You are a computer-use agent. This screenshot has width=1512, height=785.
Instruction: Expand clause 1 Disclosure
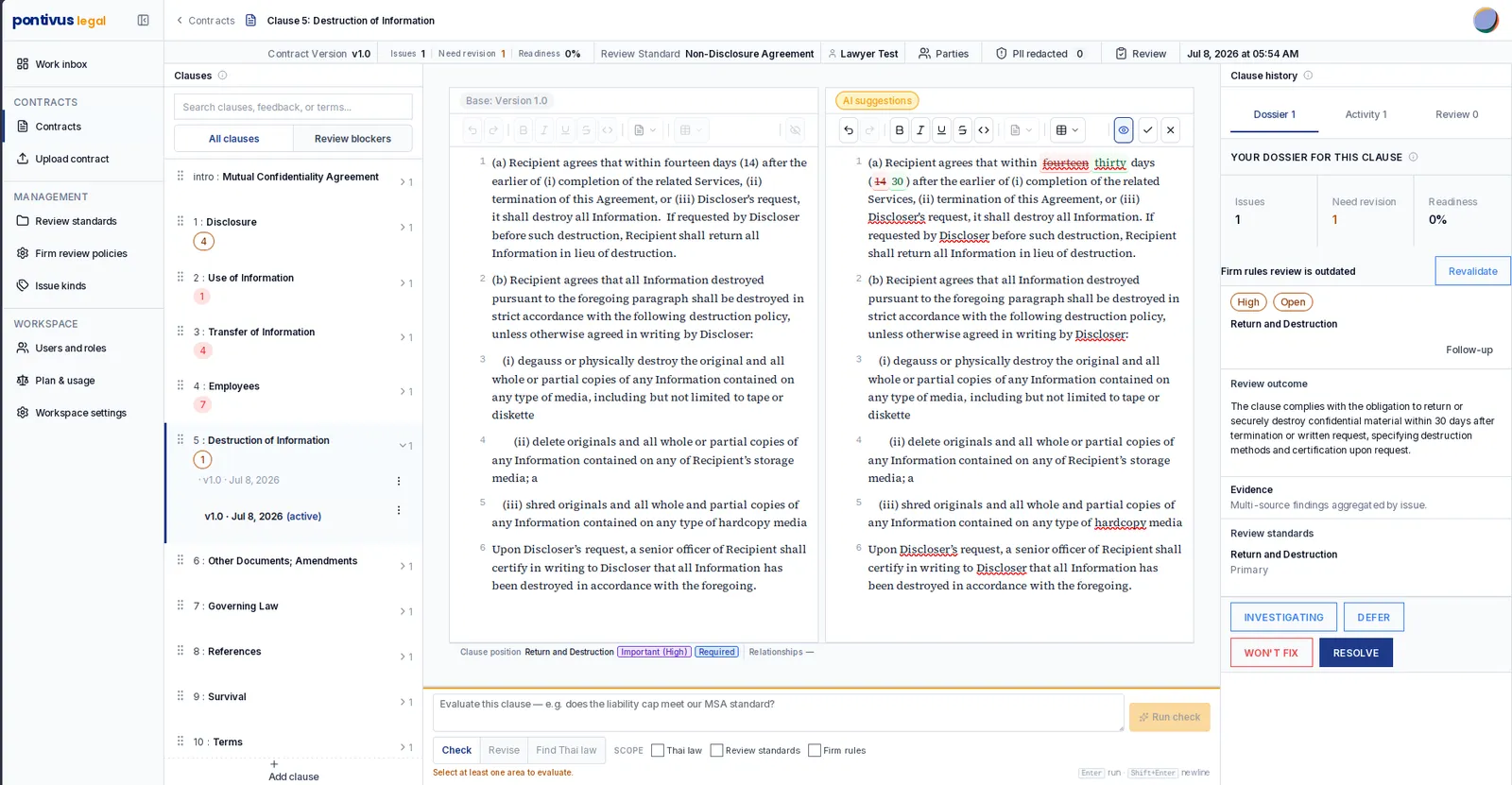(405, 227)
